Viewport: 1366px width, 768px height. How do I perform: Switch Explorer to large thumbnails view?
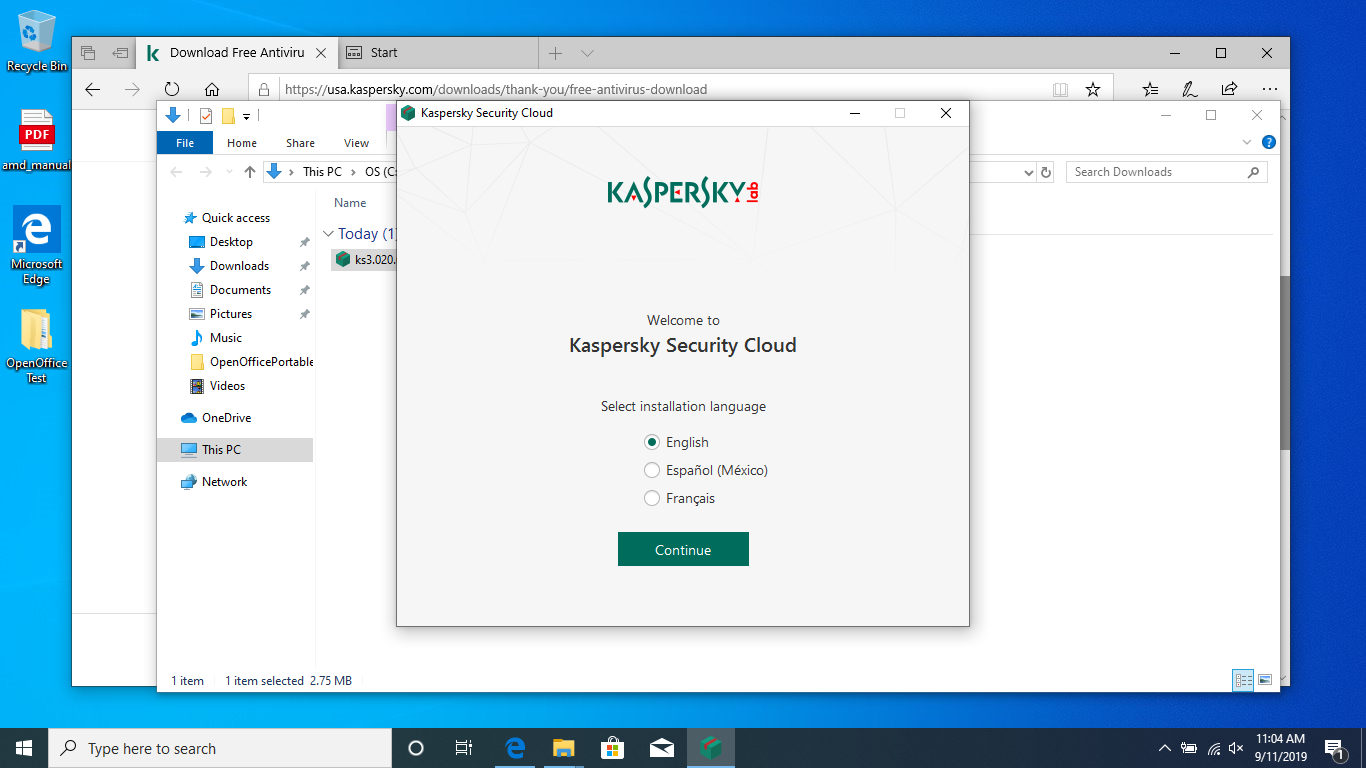click(x=1265, y=680)
